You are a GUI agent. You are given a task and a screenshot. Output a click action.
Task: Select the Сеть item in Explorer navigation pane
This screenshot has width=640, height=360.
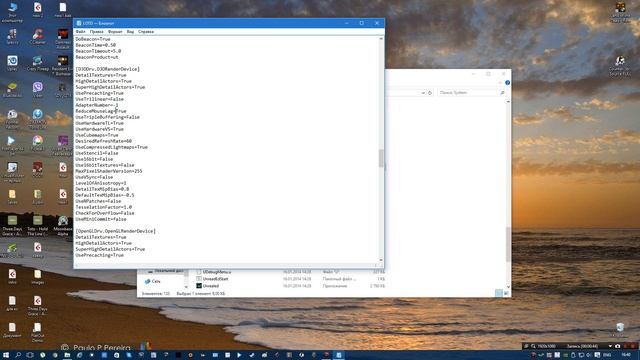tap(153, 281)
